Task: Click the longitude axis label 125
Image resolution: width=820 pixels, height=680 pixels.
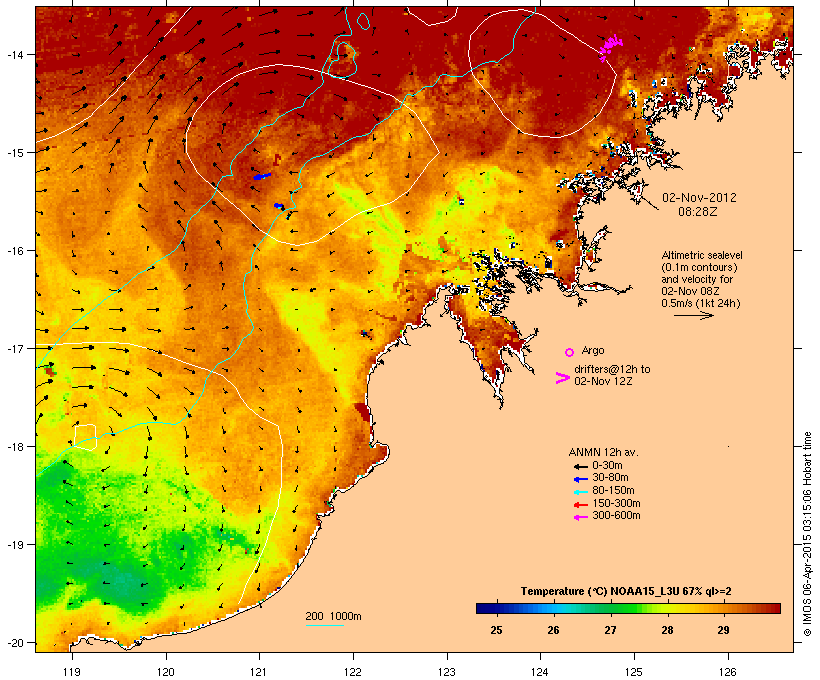Action: tap(634, 672)
